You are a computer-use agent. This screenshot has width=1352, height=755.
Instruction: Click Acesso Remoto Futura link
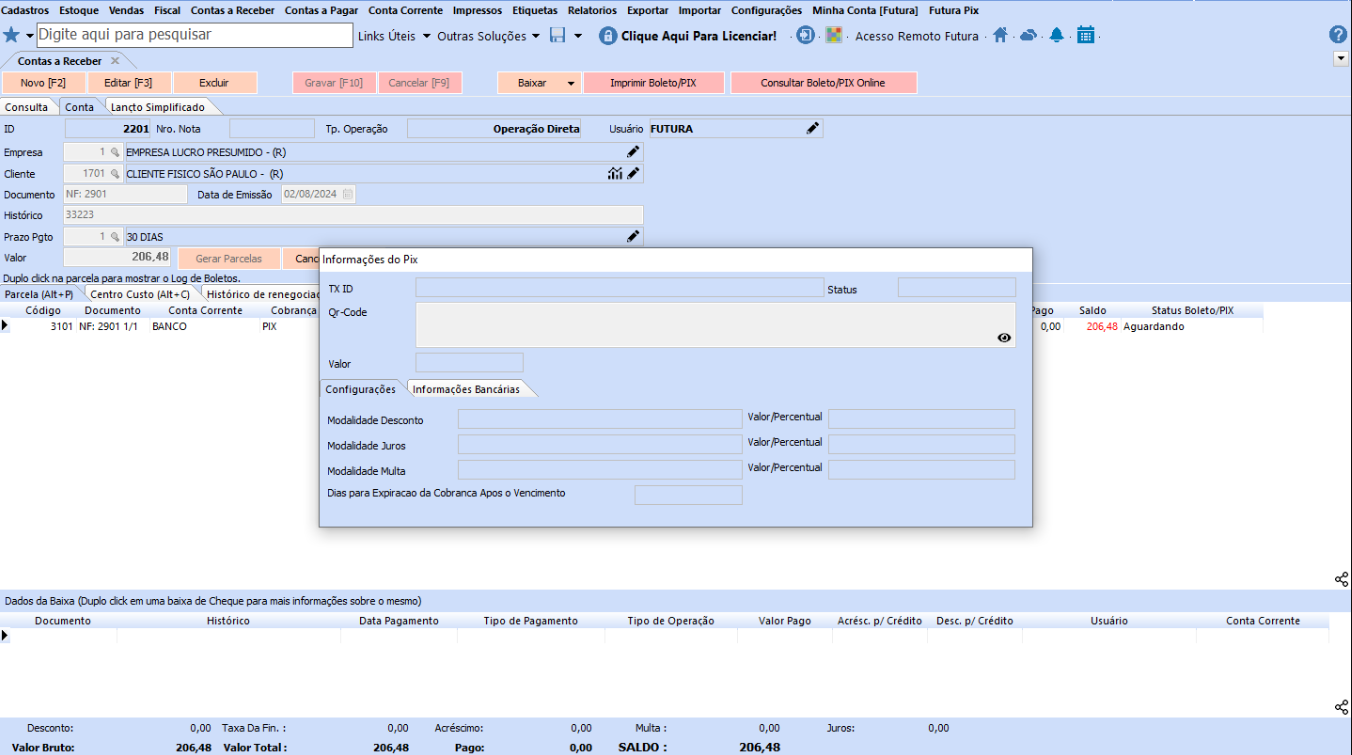point(917,36)
